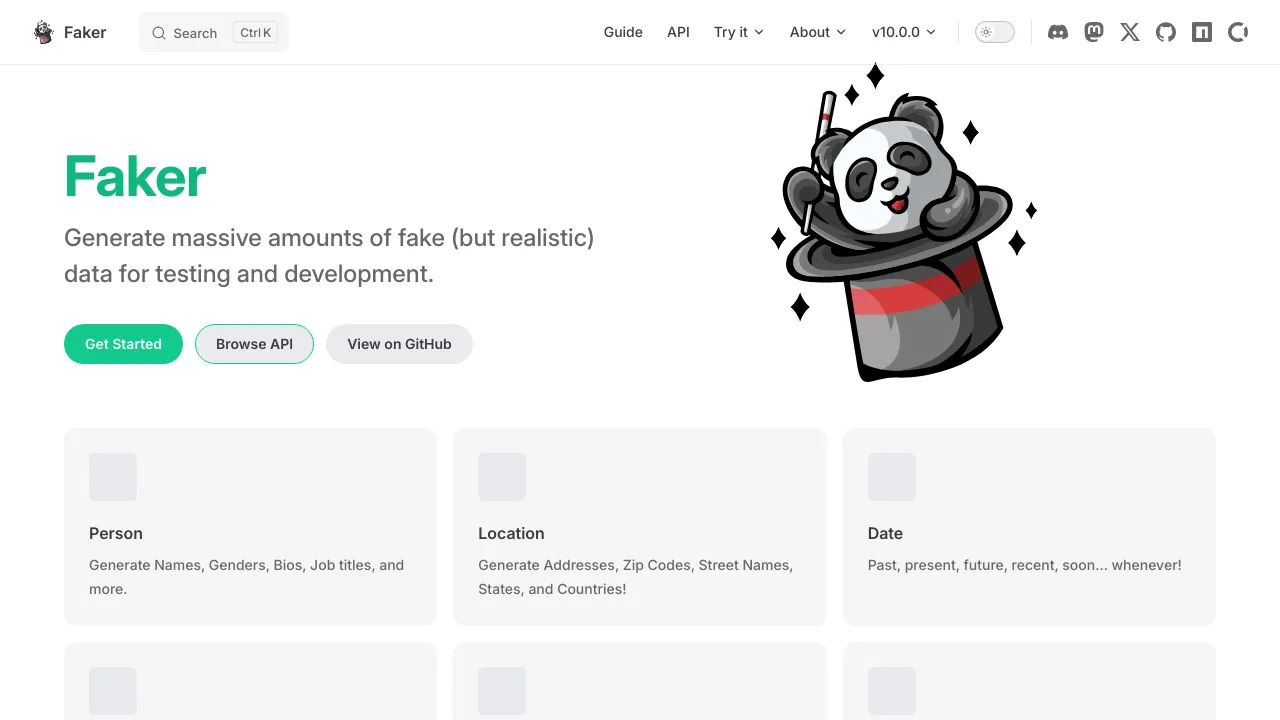This screenshot has height=720, width=1280.
Task: Click 'Past, present, future, recent' description text
Action: (x=1024, y=565)
